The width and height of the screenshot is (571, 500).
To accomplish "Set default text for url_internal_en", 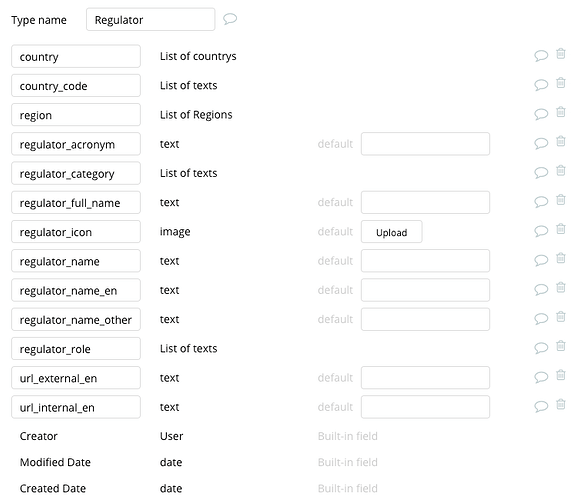I will point(425,407).
